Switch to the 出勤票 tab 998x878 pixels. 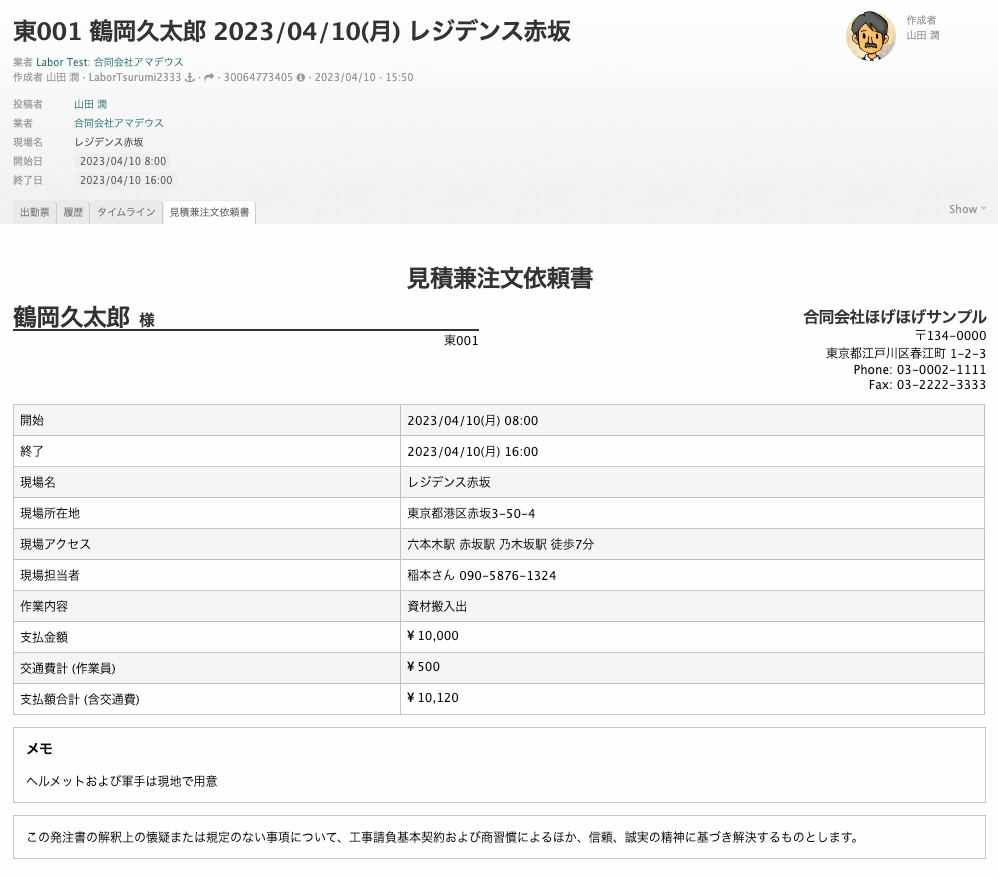coord(35,212)
